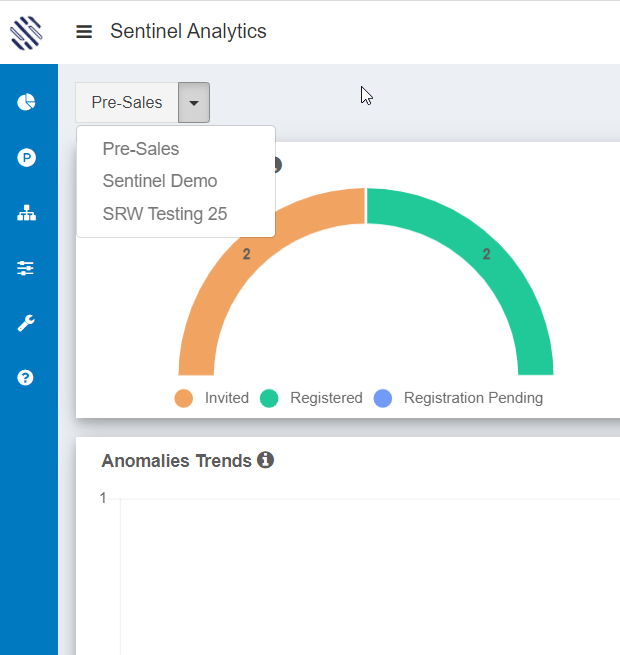The height and width of the screenshot is (655, 620).
Task: Click the Sentinel Analytics header title
Action: (x=188, y=32)
